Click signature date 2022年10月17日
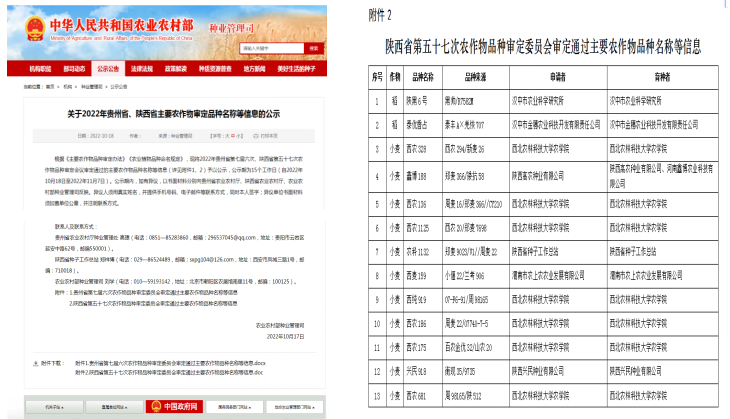The height and width of the screenshot is (419, 730). pos(286,337)
